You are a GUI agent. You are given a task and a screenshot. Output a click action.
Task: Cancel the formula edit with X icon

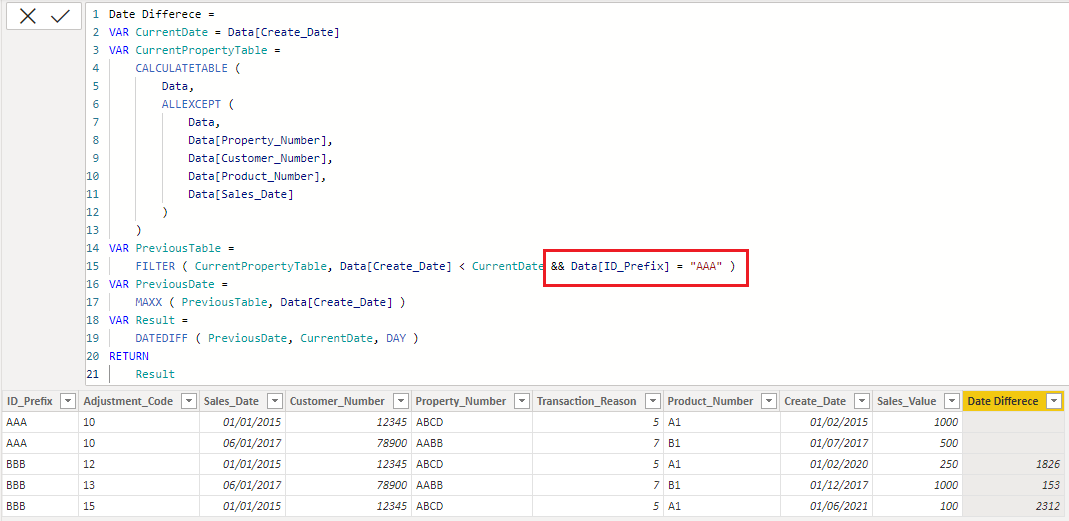tap(28, 16)
